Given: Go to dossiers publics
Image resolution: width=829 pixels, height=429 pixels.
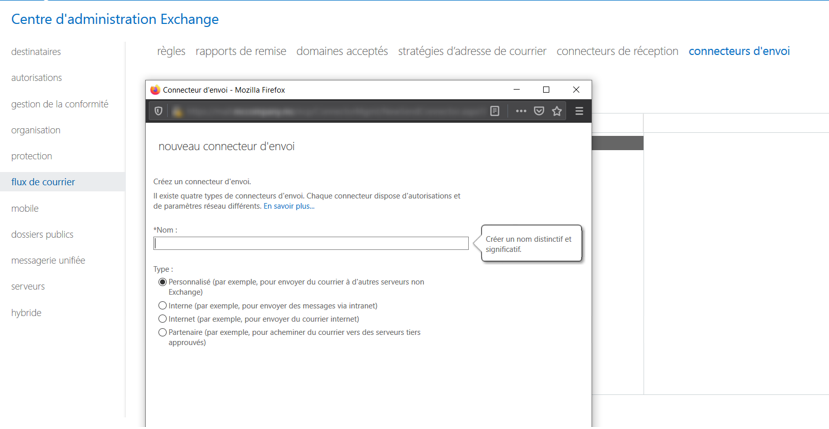Looking at the screenshot, I should click(42, 234).
